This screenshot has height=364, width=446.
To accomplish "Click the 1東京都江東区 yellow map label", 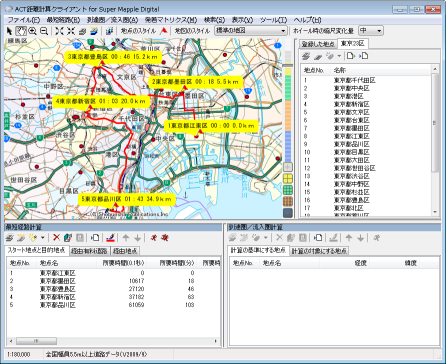I will pyautogui.click(x=211, y=126).
